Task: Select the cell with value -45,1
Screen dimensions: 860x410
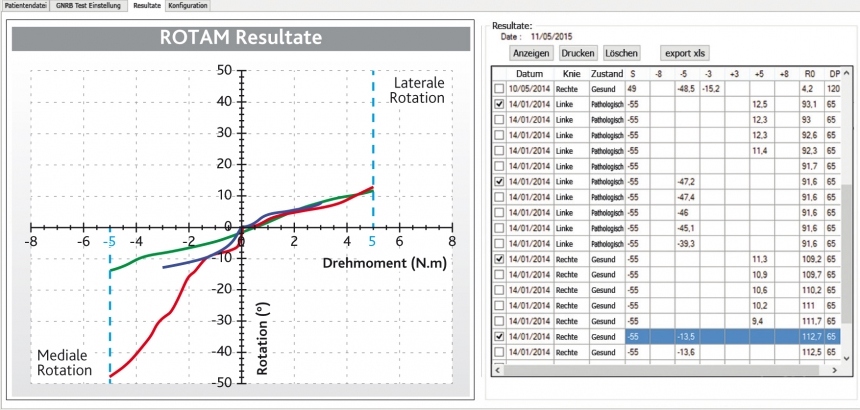Action: point(687,228)
